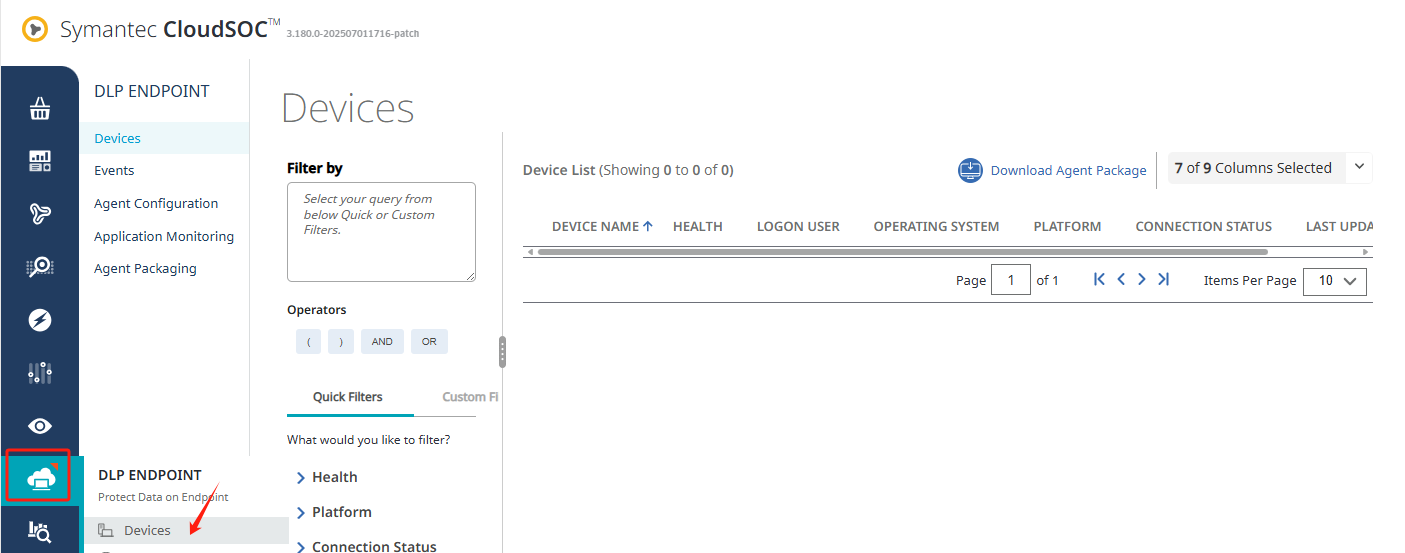Screen dimensions: 1405x553
Task: Open the Dashboard icon in sidebar
Action: click(x=40, y=160)
